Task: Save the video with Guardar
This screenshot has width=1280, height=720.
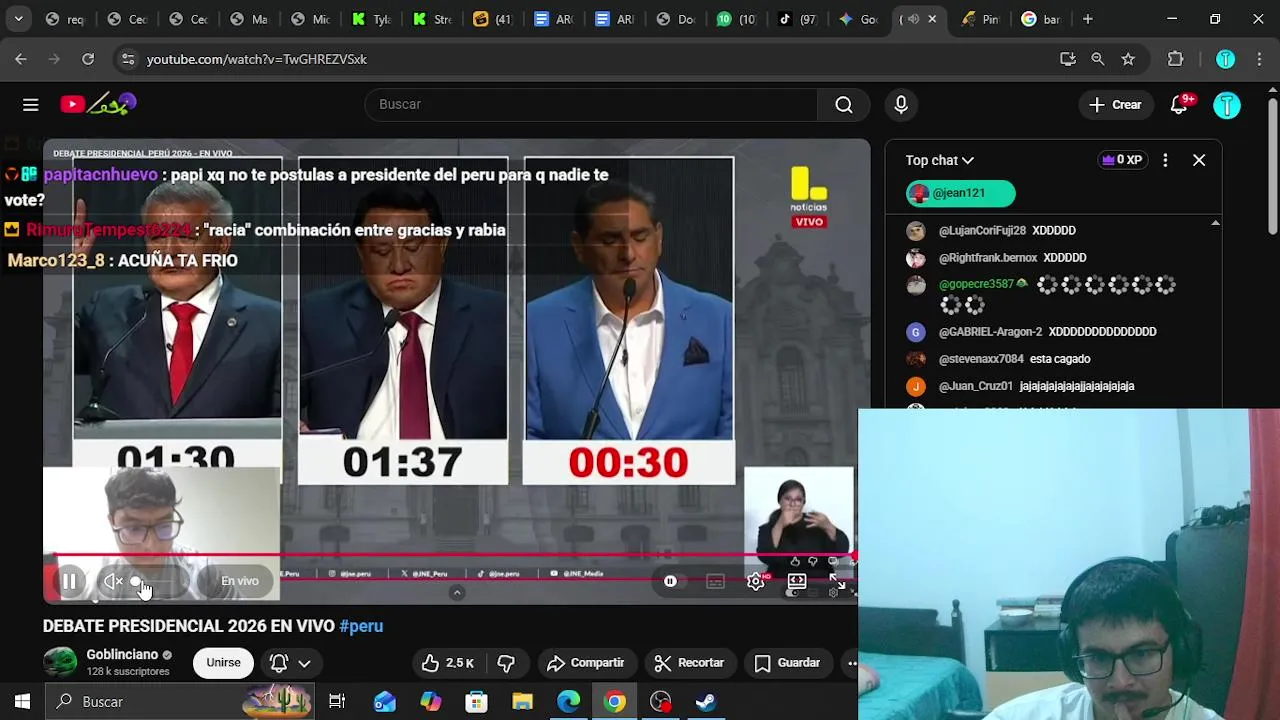Action: [x=787, y=663]
